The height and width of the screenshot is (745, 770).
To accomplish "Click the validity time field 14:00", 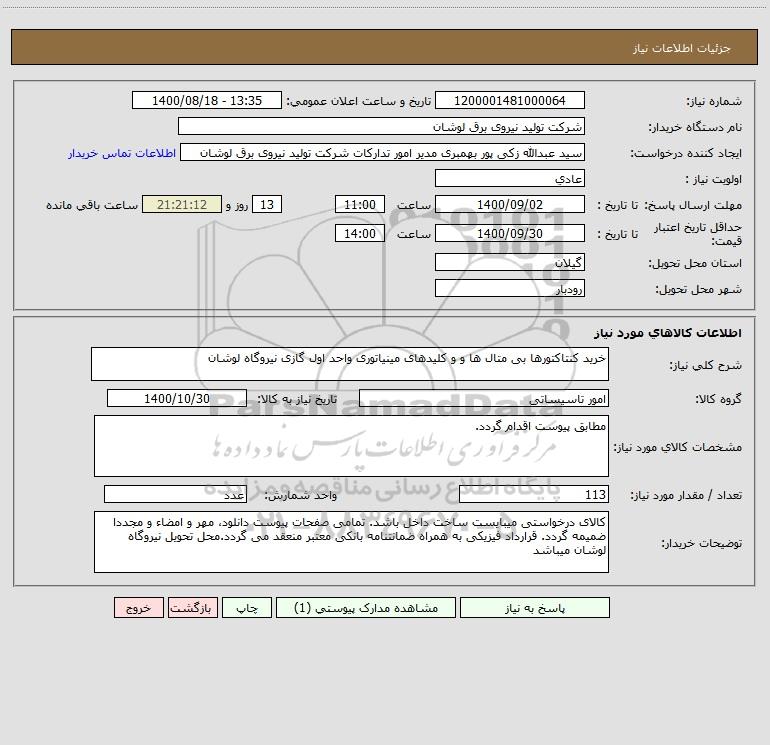I will point(359,233).
